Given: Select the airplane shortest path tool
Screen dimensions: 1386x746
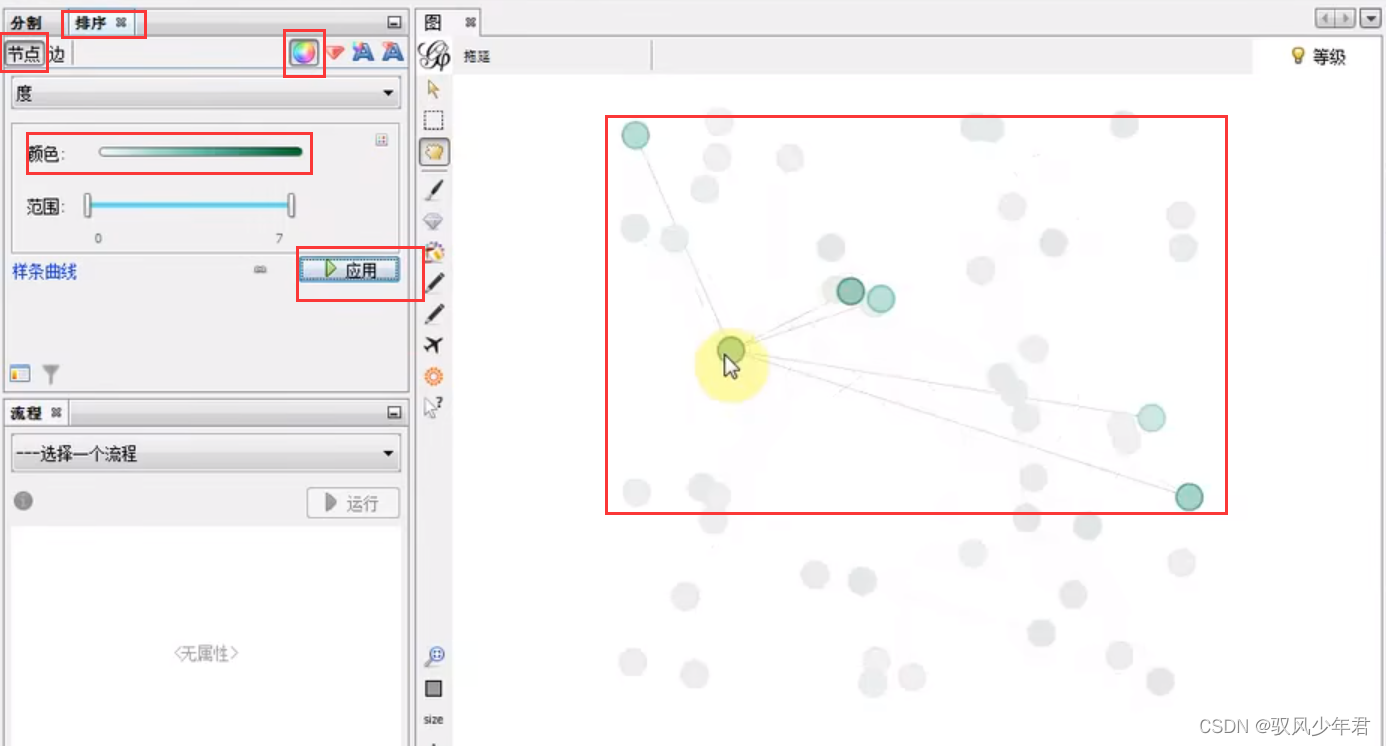Looking at the screenshot, I should pos(433,345).
